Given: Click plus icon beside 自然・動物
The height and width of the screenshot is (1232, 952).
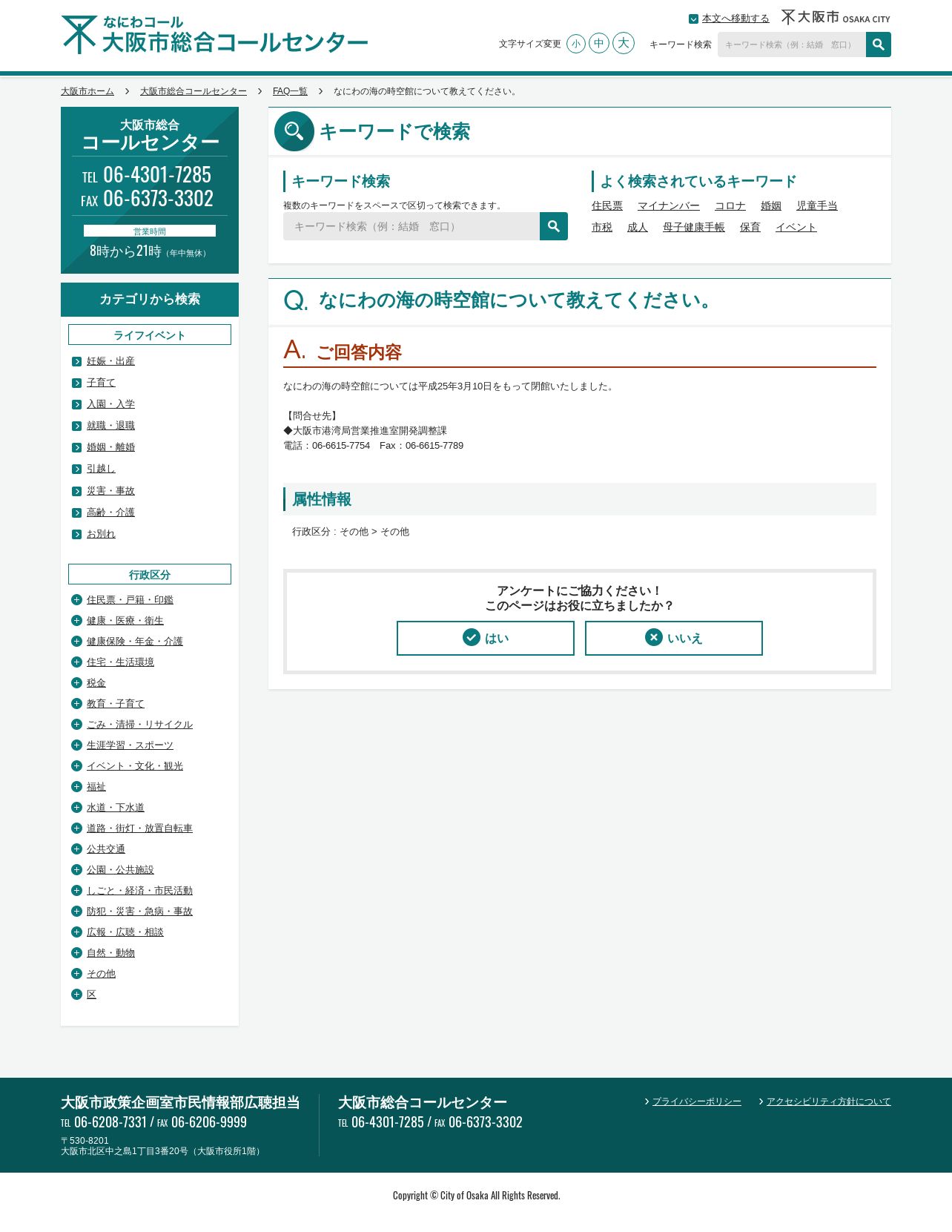Looking at the screenshot, I should tap(76, 952).
